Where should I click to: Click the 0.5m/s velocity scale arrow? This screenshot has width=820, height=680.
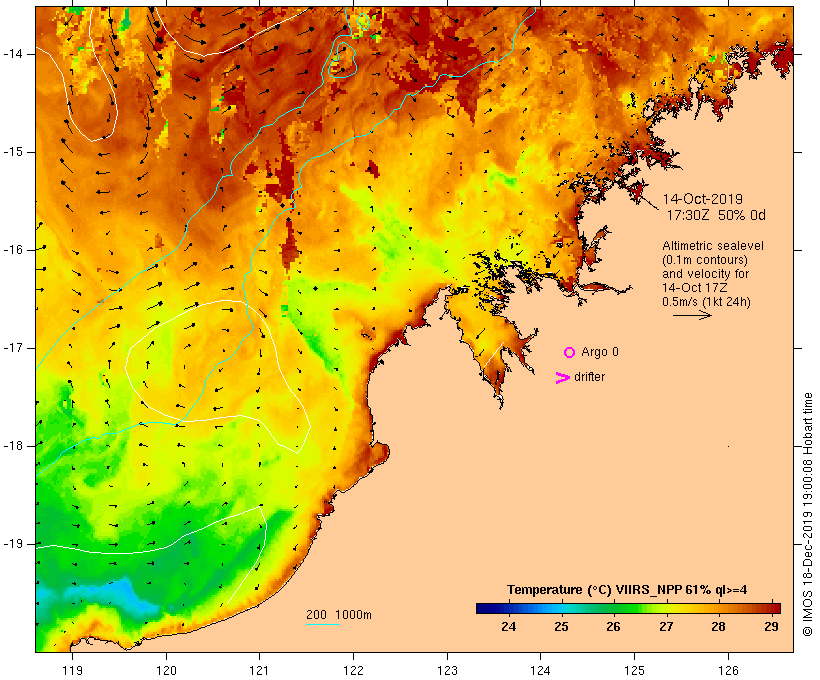point(692,315)
